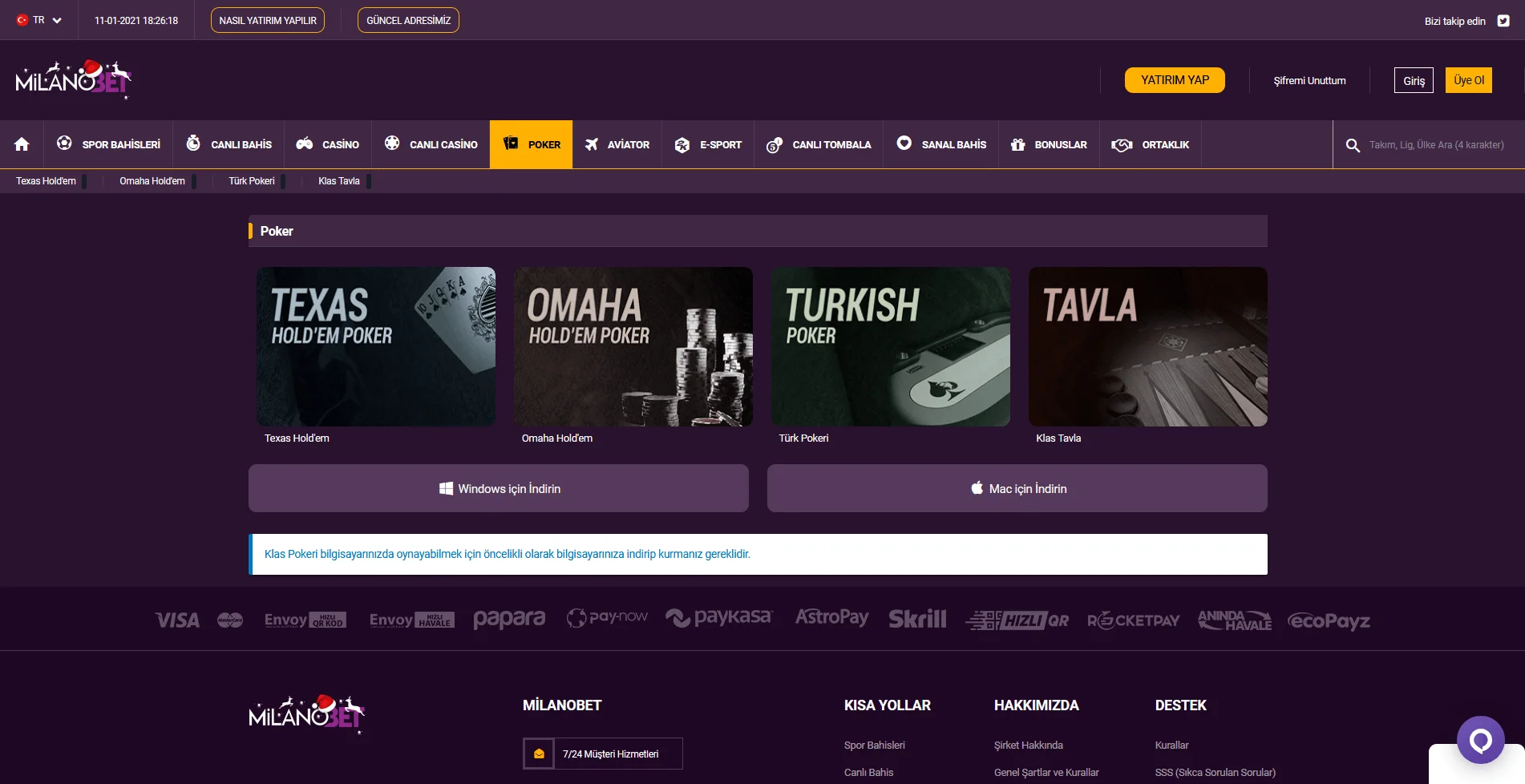
Task: Click the Aviator airplane icon
Action: coord(592,144)
